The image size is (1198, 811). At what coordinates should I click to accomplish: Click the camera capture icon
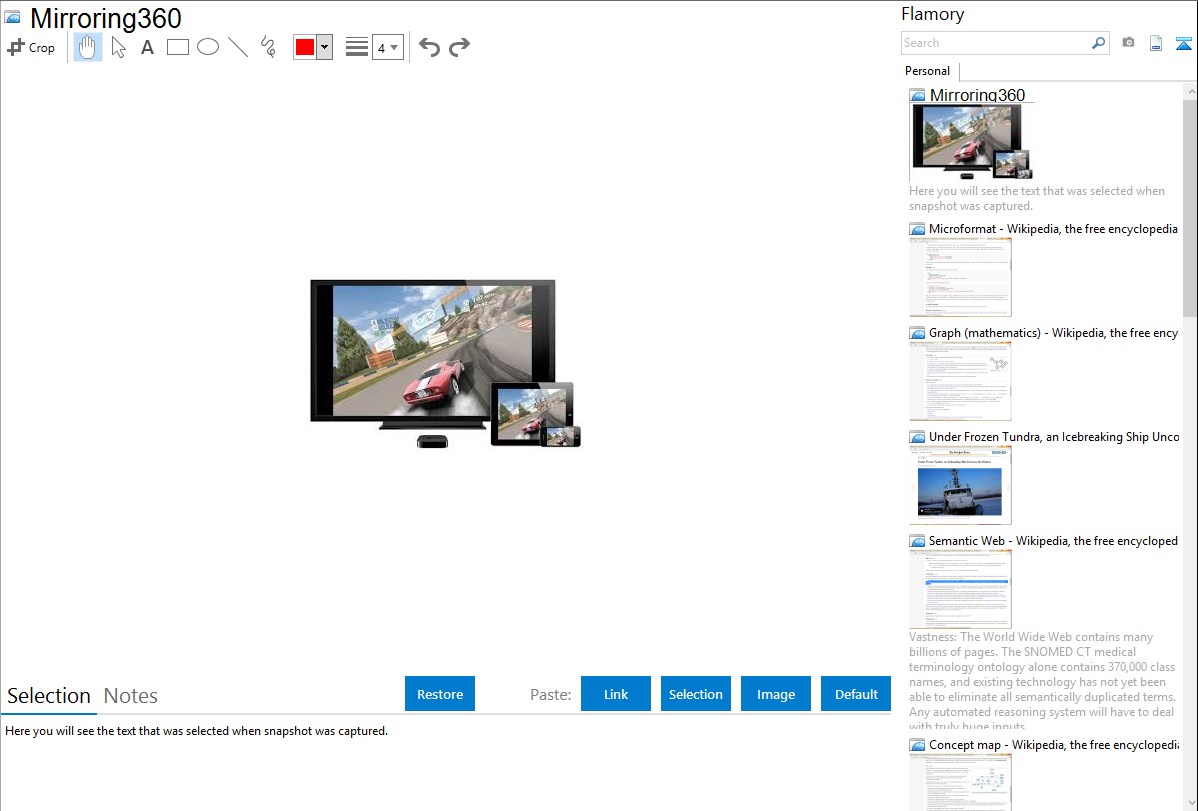[x=1128, y=43]
